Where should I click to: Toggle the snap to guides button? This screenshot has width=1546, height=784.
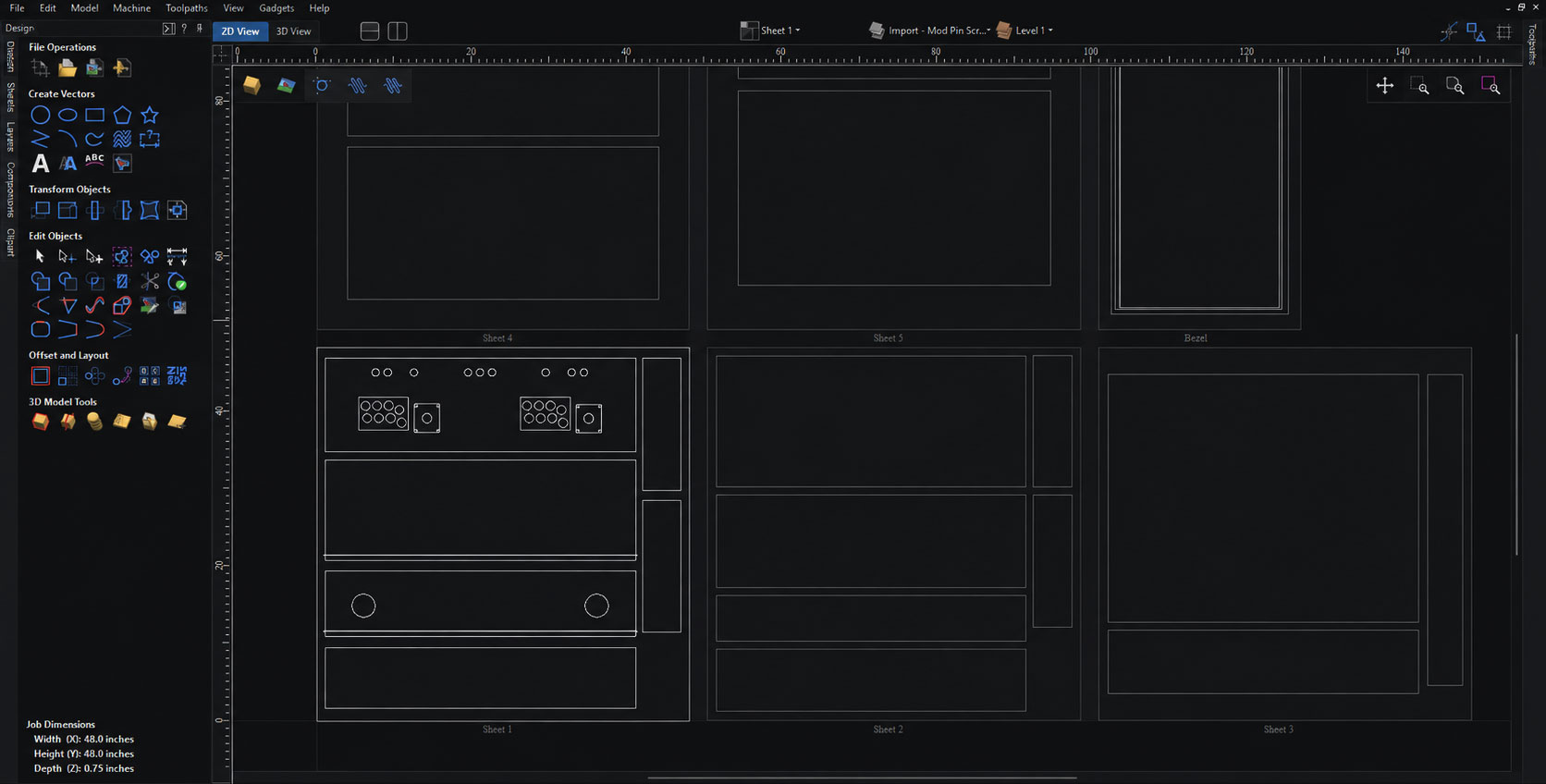(1449, 31)
